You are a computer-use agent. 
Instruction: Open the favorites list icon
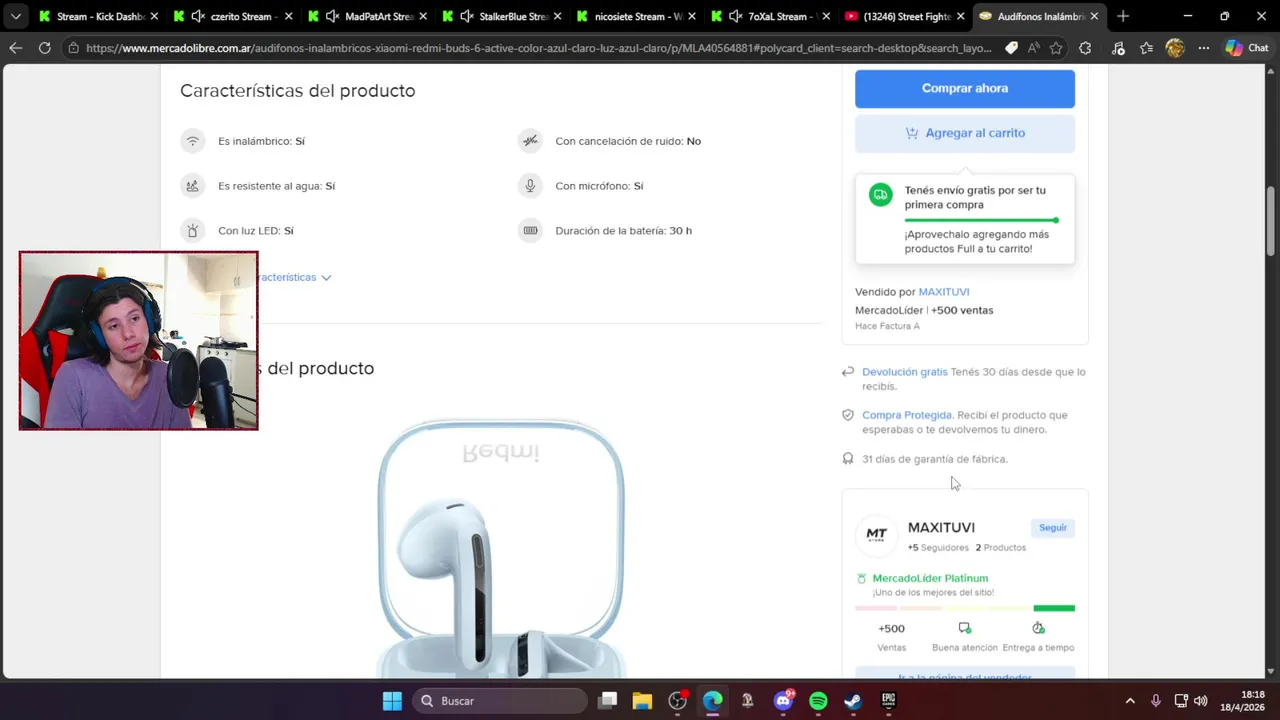(x=1146, y=48)
